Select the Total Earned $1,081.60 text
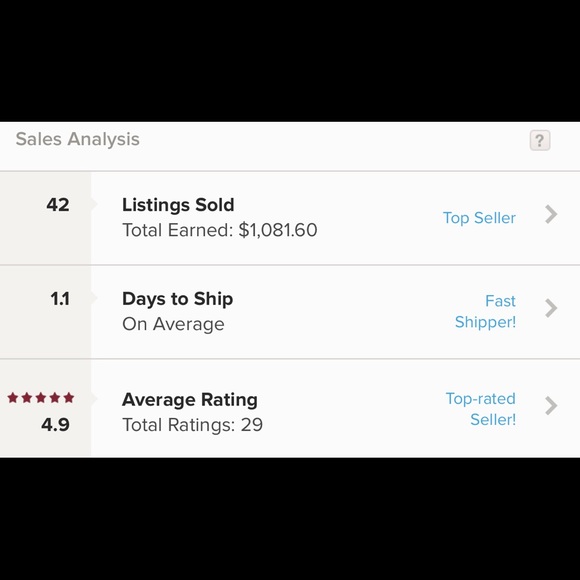580x580 pixels. point(220,230)
